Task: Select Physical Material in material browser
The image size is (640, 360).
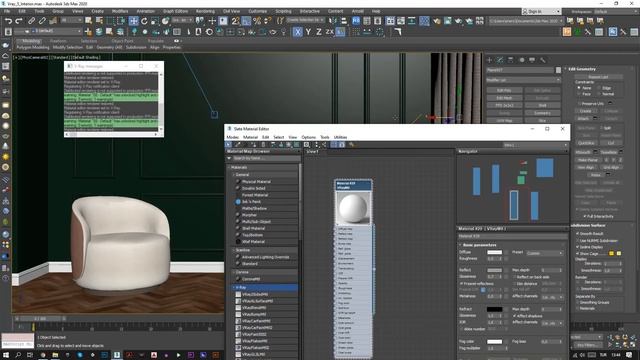Action: [x=256, y=182]
